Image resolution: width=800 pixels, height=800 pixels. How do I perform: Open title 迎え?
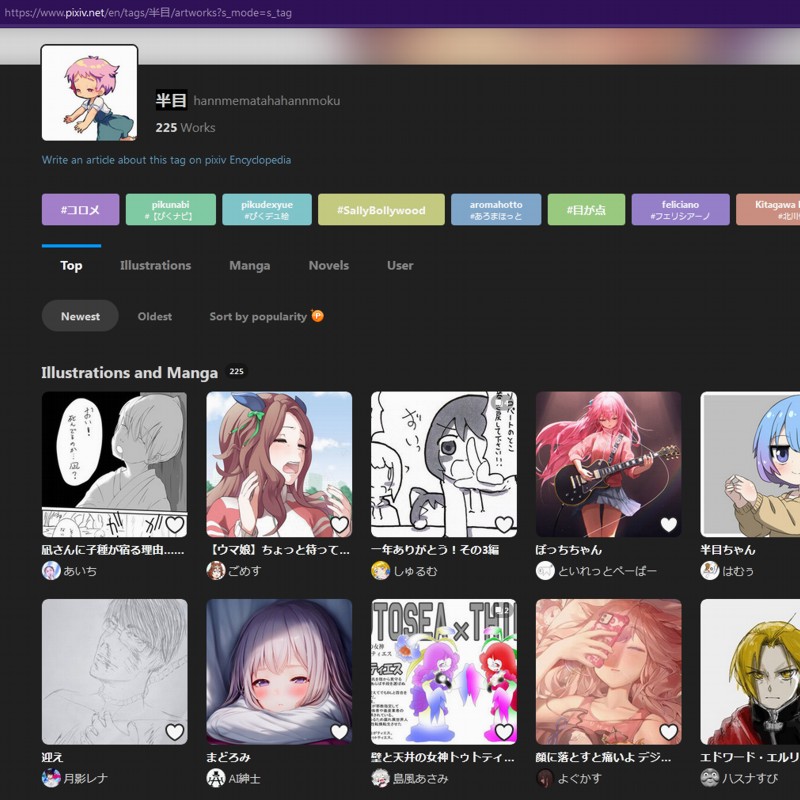(x=53, y=757)
